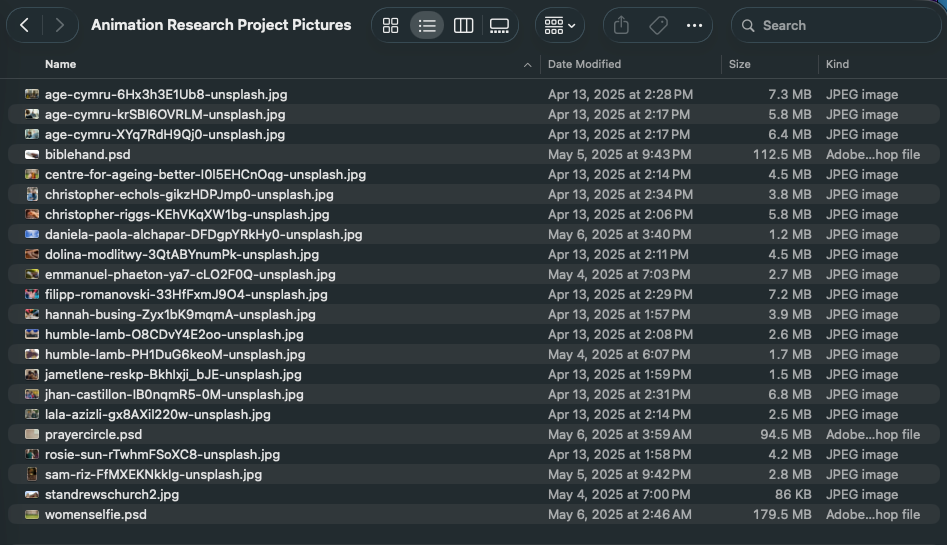Click date May 6, 2025 at 2:46 AM
This screenshot has height=545, width=947.
click(620, 514)
